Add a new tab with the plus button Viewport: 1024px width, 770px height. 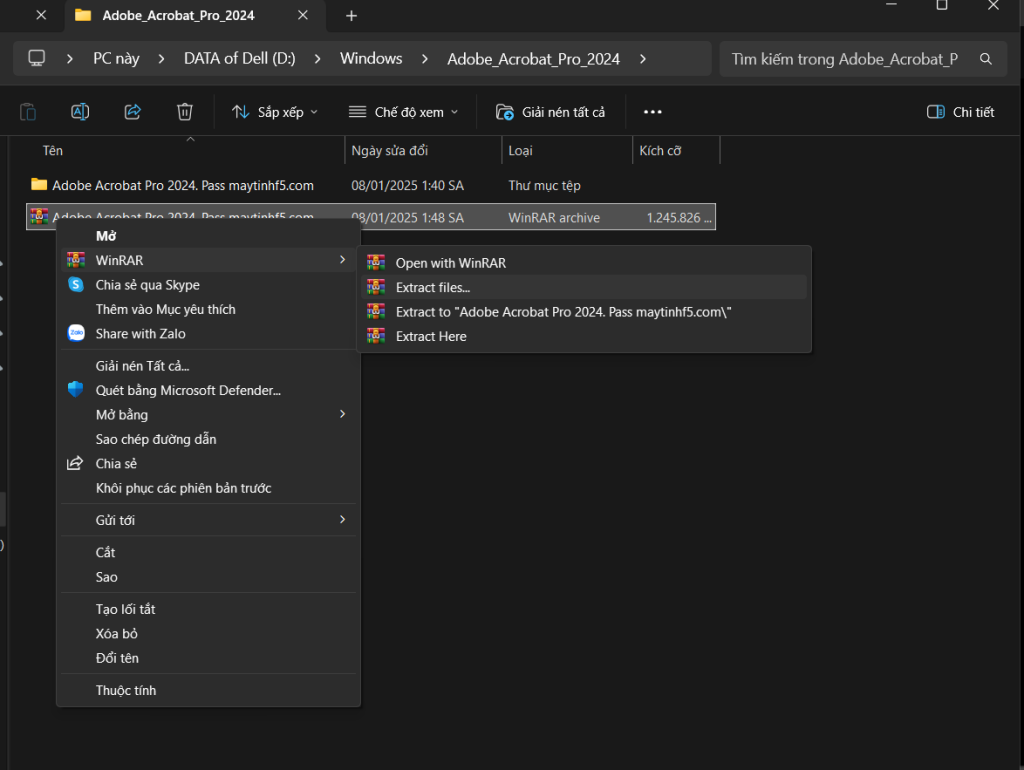point(351,16)
